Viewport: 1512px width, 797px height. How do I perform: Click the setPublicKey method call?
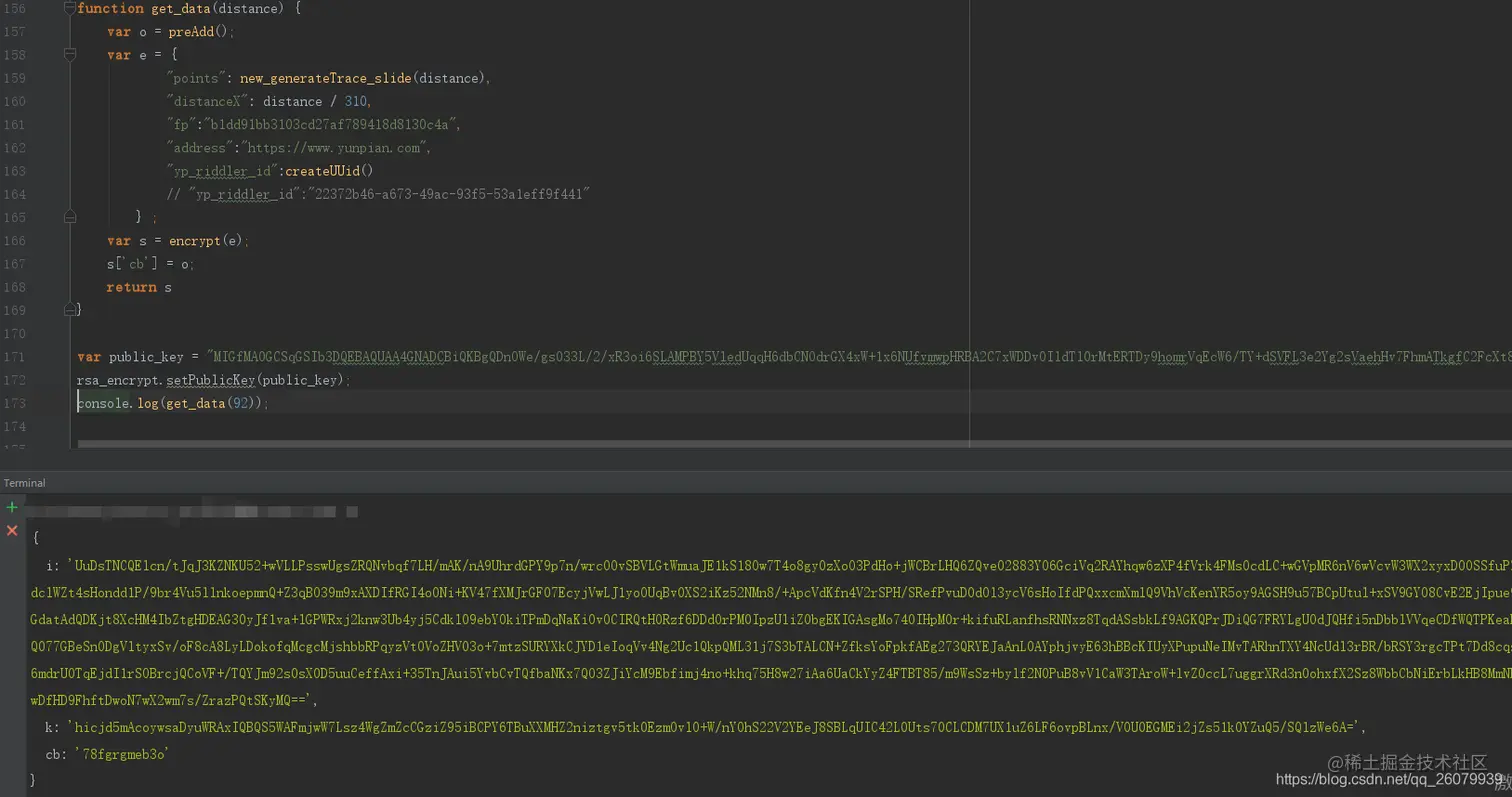click(x=211, y=380)
